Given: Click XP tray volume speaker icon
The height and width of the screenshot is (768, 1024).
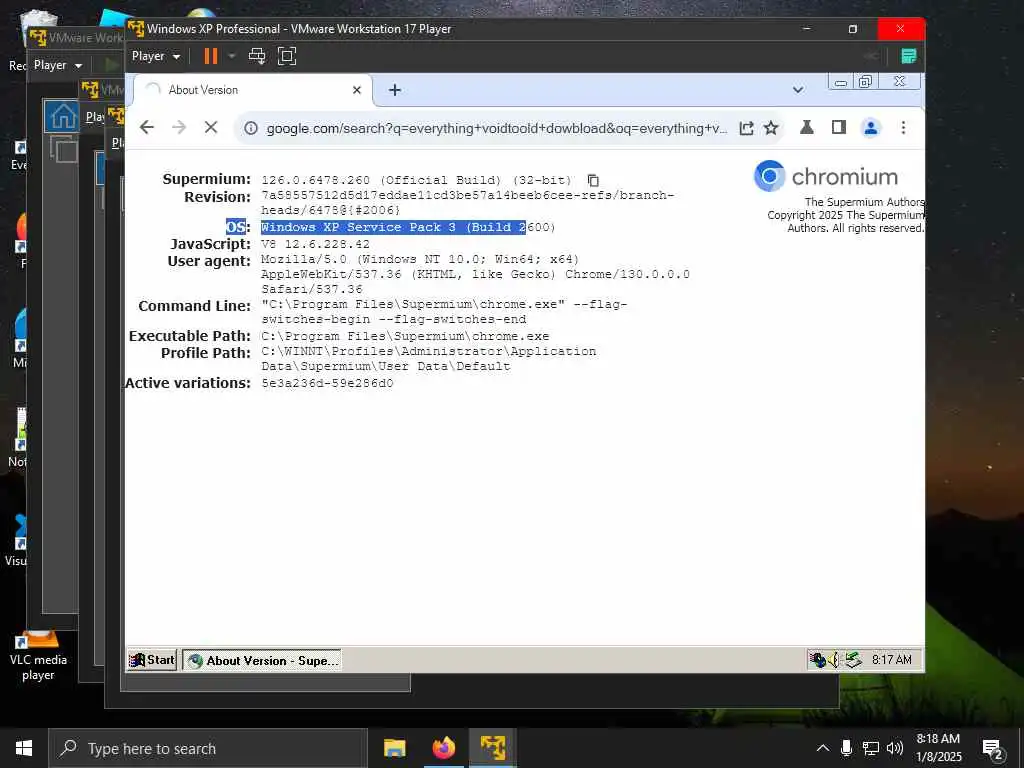Looking at the screenshot, I should point(834,660).
